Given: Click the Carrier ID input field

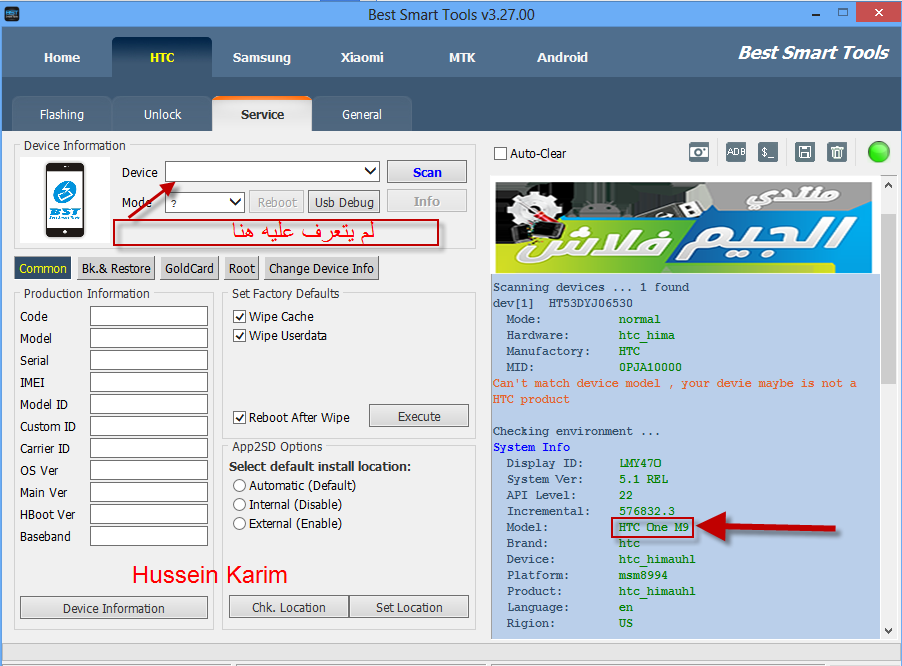Looking at the screenshot, I should pyautogui.click(x=149, y=448).
